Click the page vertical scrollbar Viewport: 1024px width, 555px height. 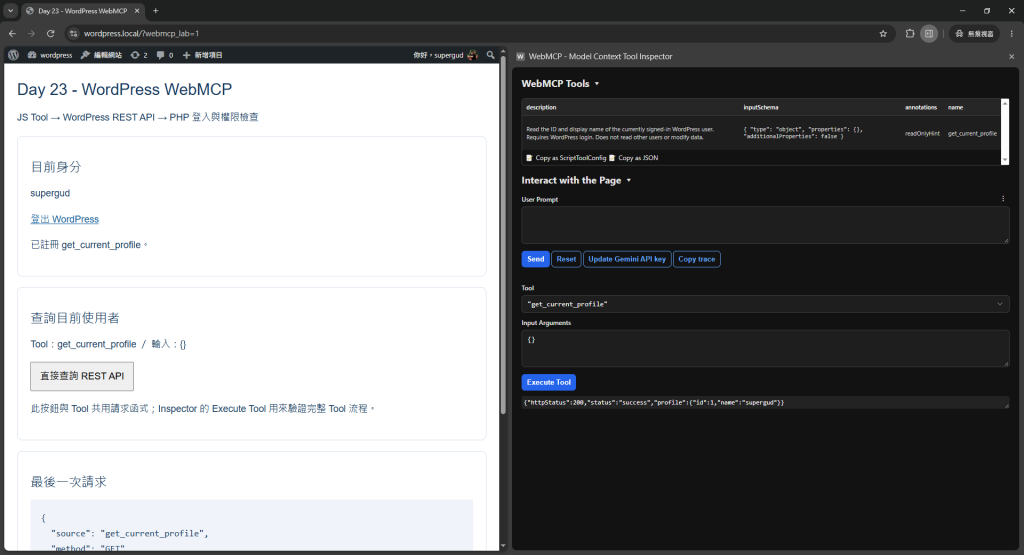[x=503, y=234]
